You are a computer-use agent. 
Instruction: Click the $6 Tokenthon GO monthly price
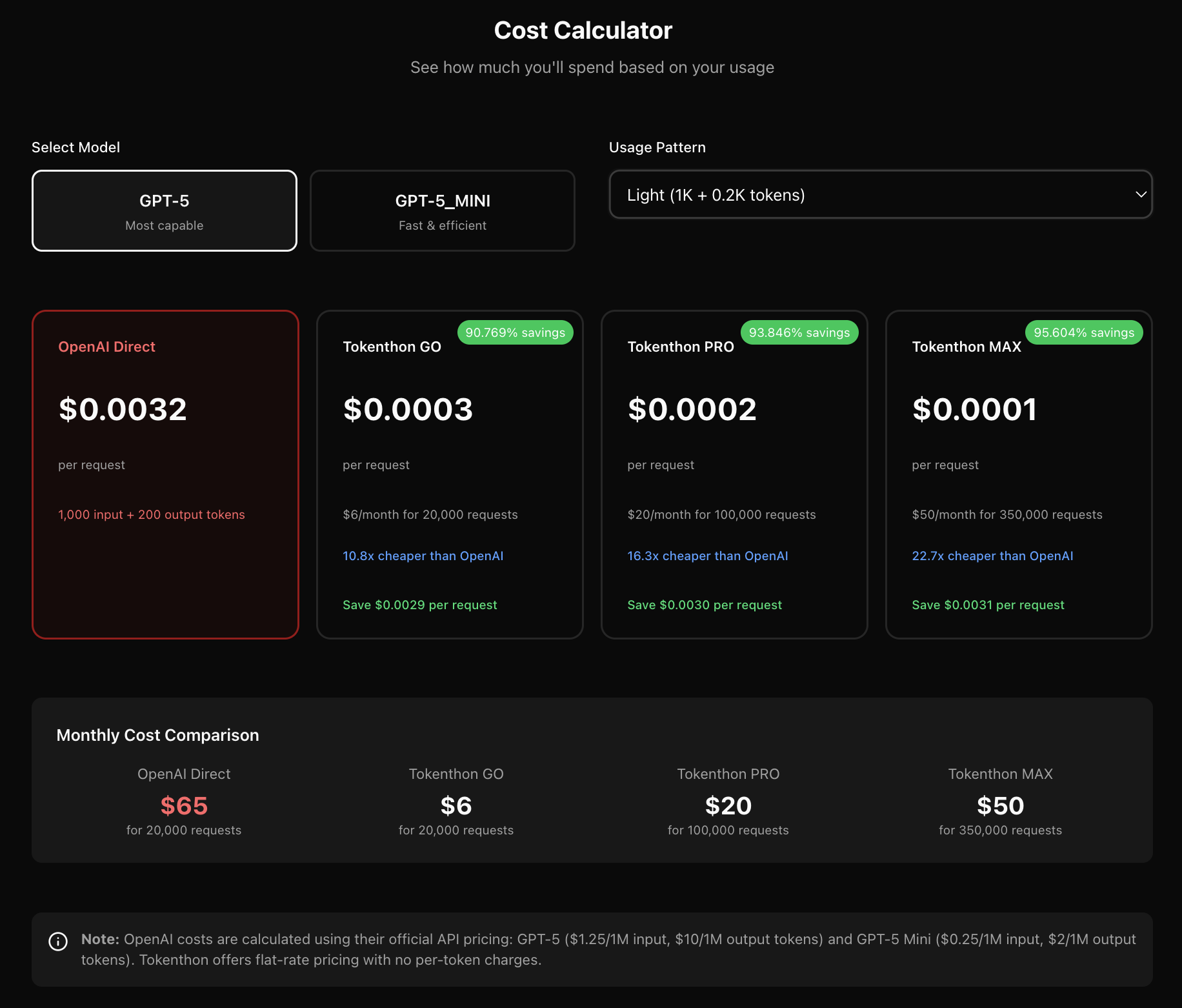pos(456,805)
